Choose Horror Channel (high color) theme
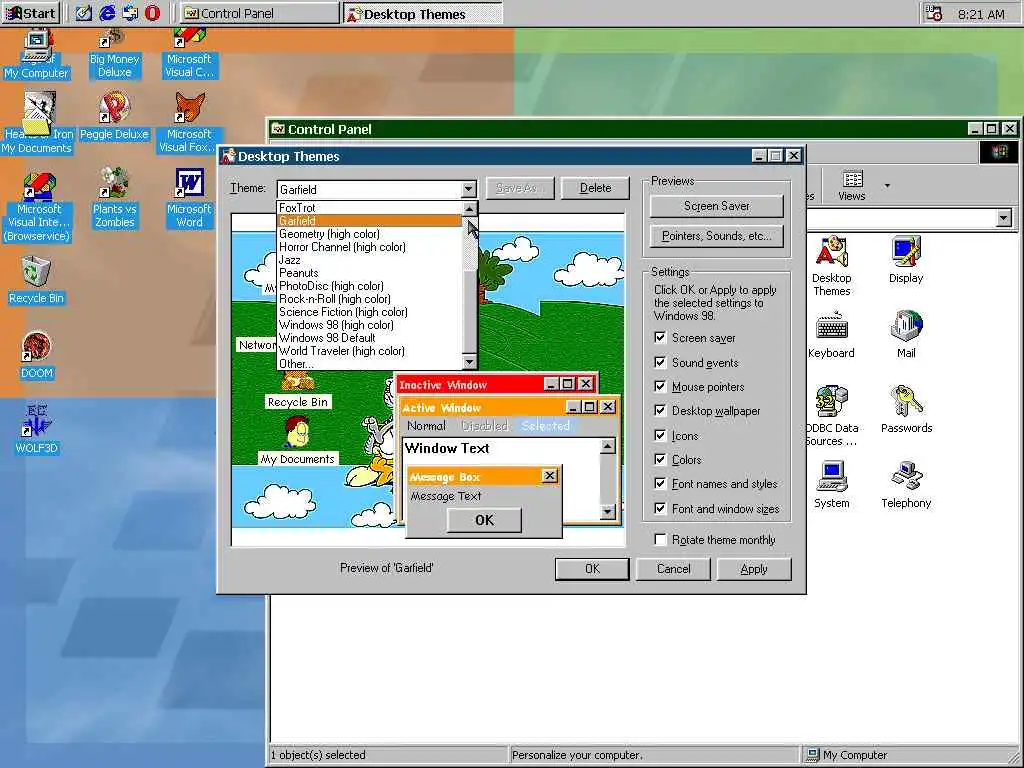1024x768 pixels. [369, 247]
